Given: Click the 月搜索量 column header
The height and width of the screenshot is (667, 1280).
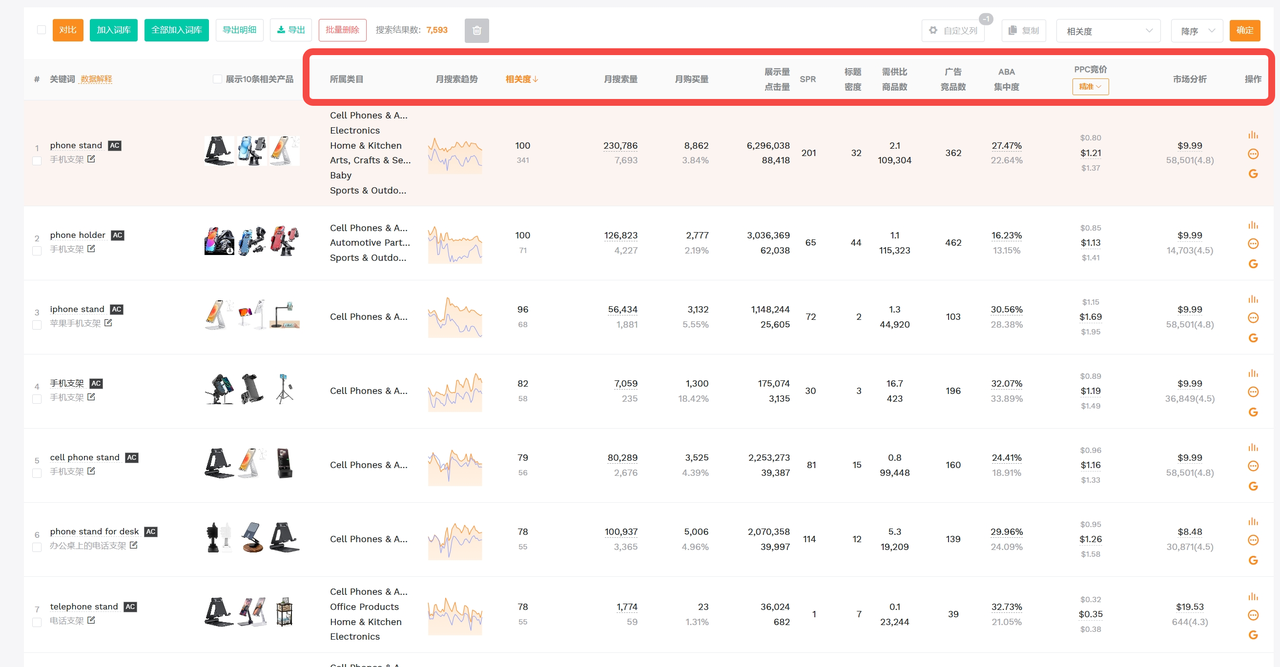Looking at the screenshot, I should pos(620,79).
